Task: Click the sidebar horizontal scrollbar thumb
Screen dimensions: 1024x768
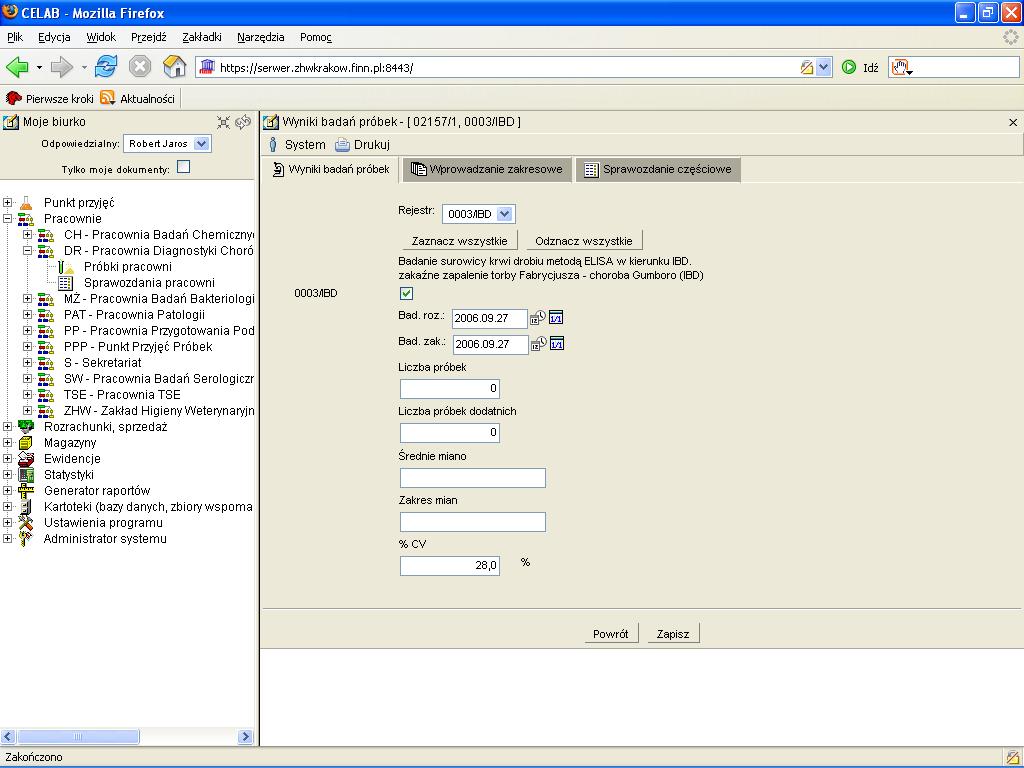Action: pos(78,737)
